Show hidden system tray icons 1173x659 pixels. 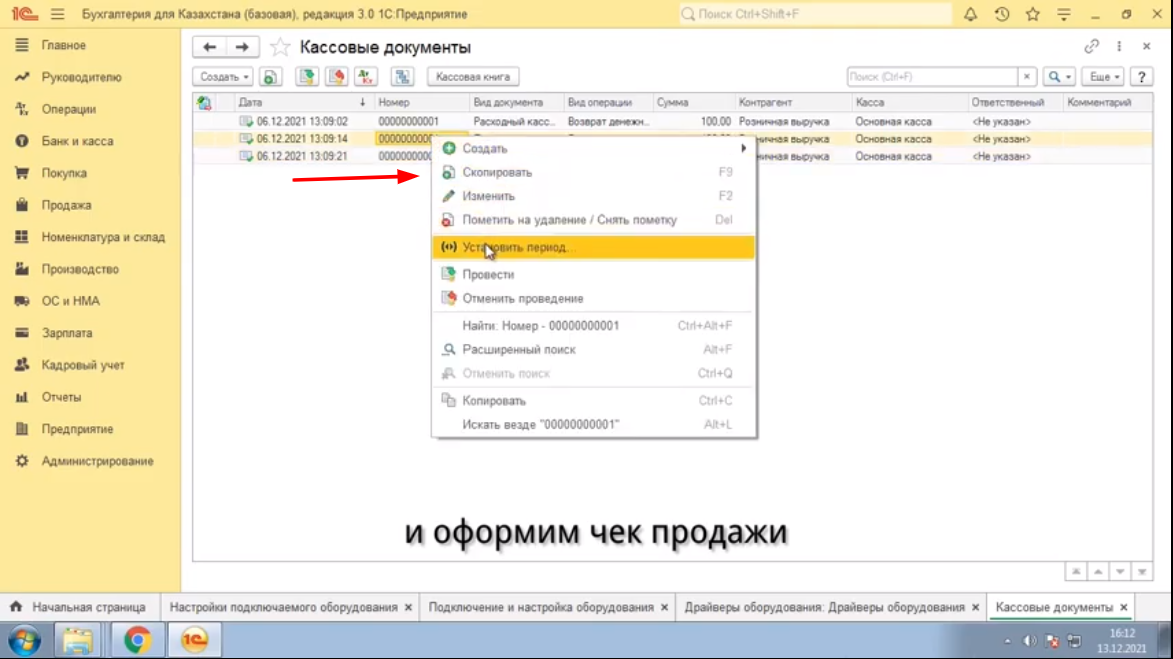1007,641
